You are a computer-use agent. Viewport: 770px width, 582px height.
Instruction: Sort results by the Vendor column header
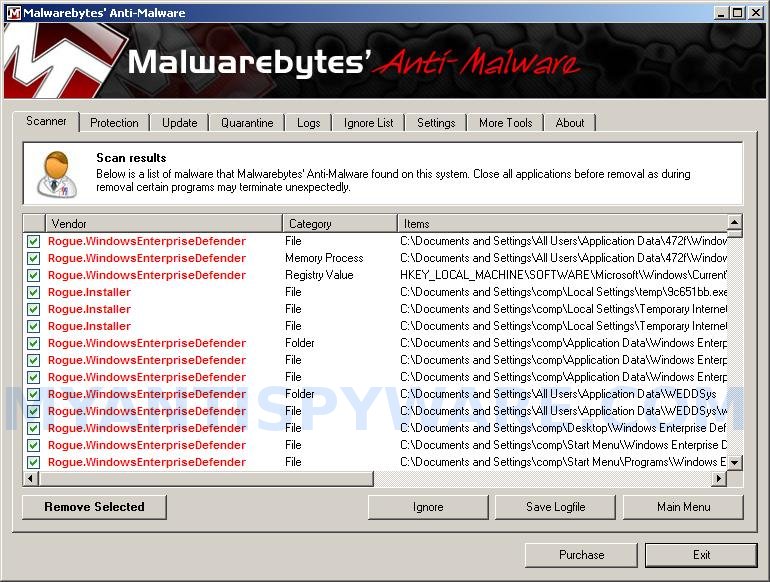click(164, 224)
